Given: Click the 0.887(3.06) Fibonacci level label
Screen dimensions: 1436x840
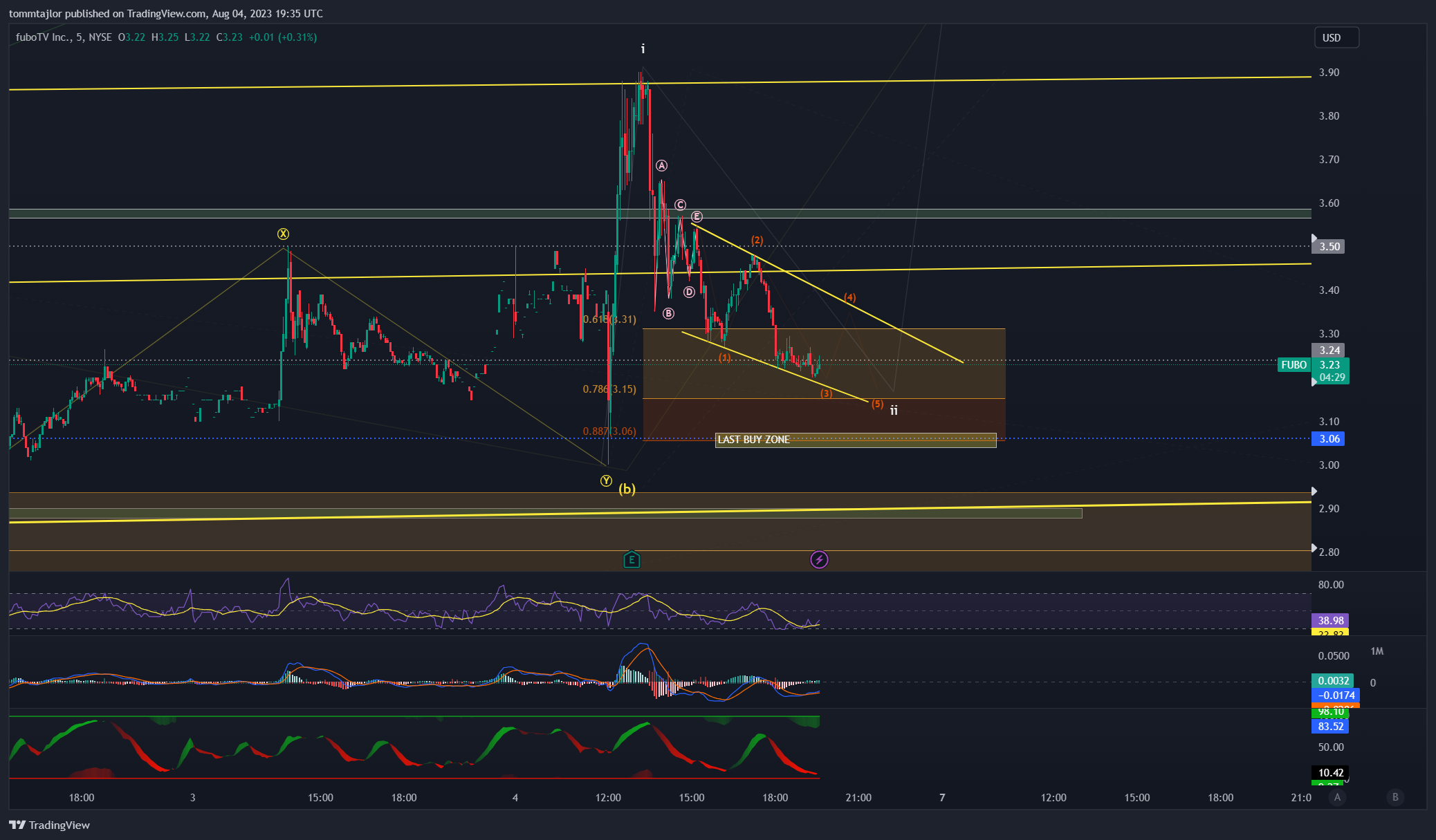Looking at the screenshot, I should pos(609,431).
